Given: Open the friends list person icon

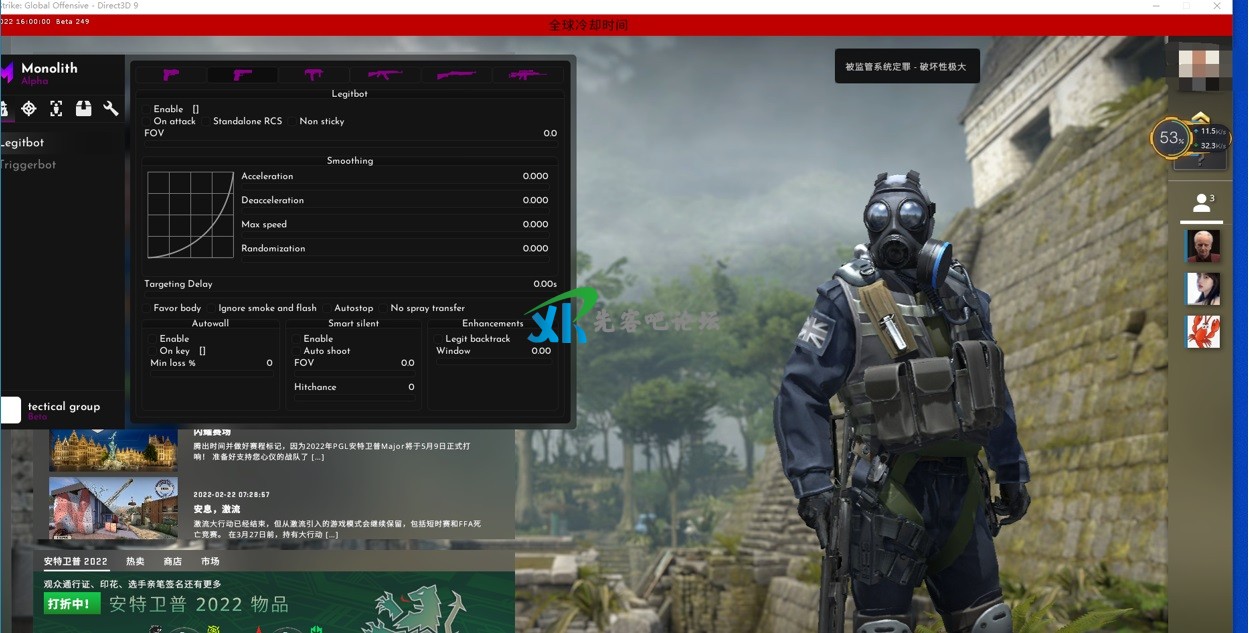Looking at the screenshot, I should [1202, 204].
